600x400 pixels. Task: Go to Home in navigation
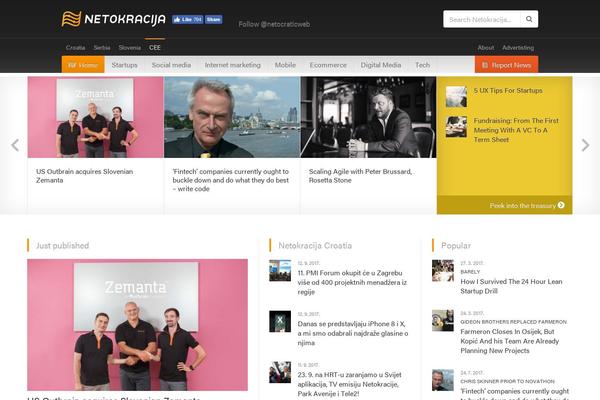point(83,65)
